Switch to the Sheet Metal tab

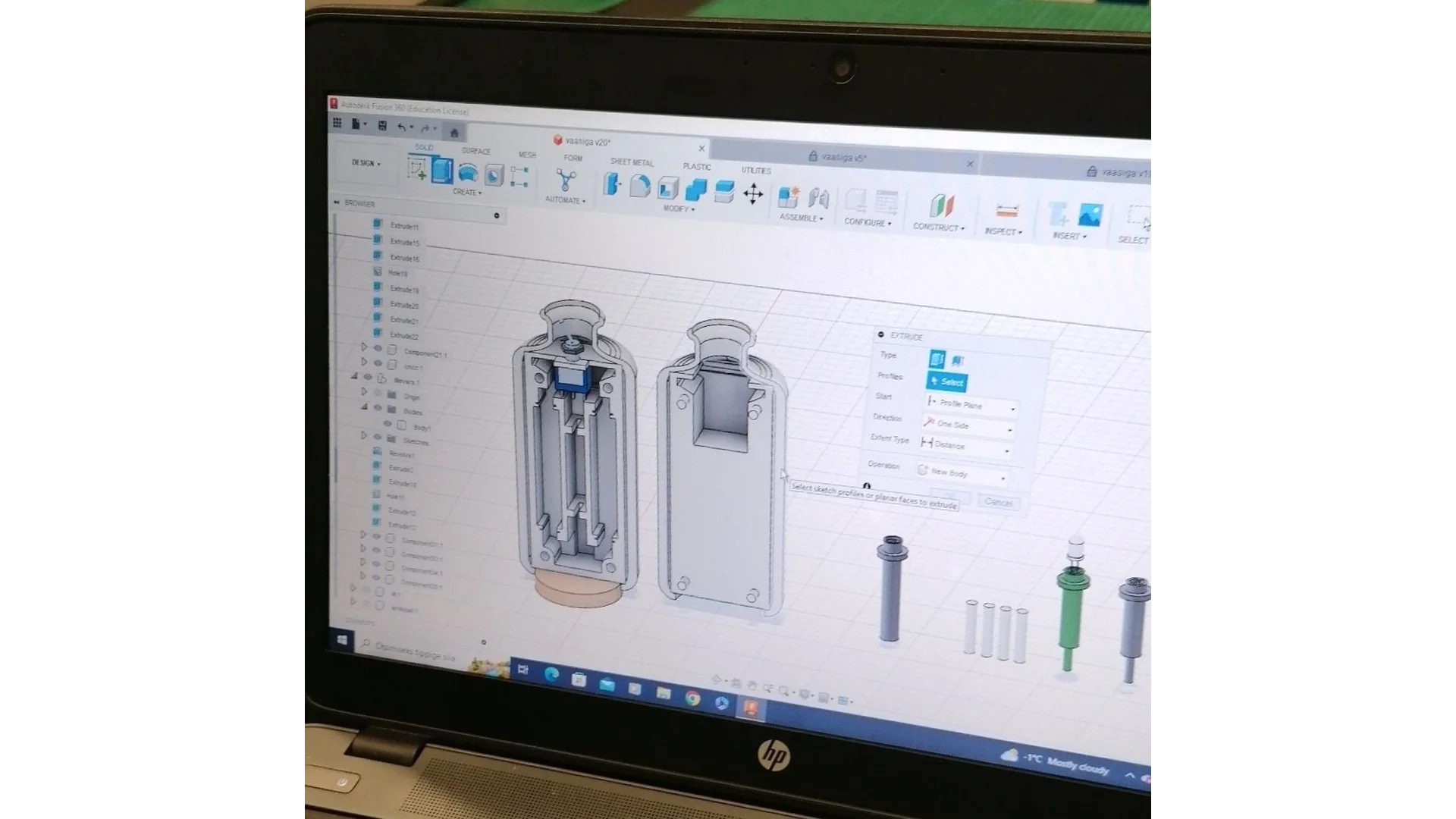pos(632,162)
